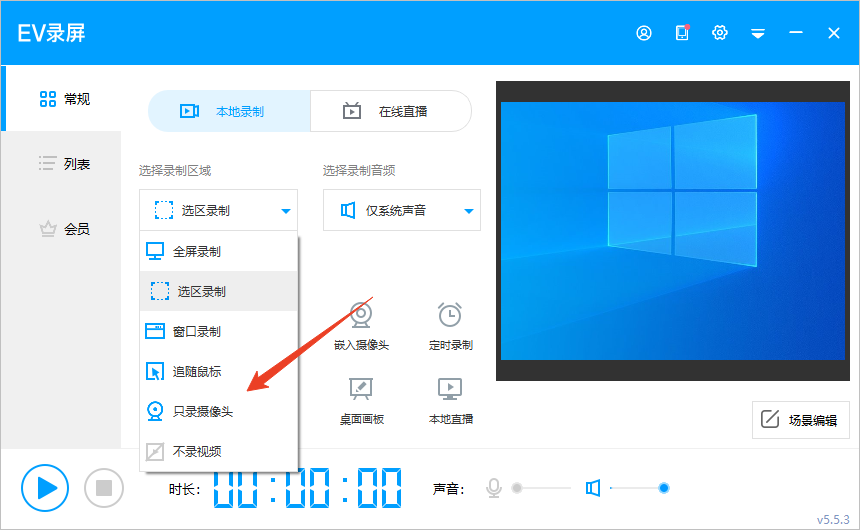Click the v5.5.3 version label

[833, 520]
